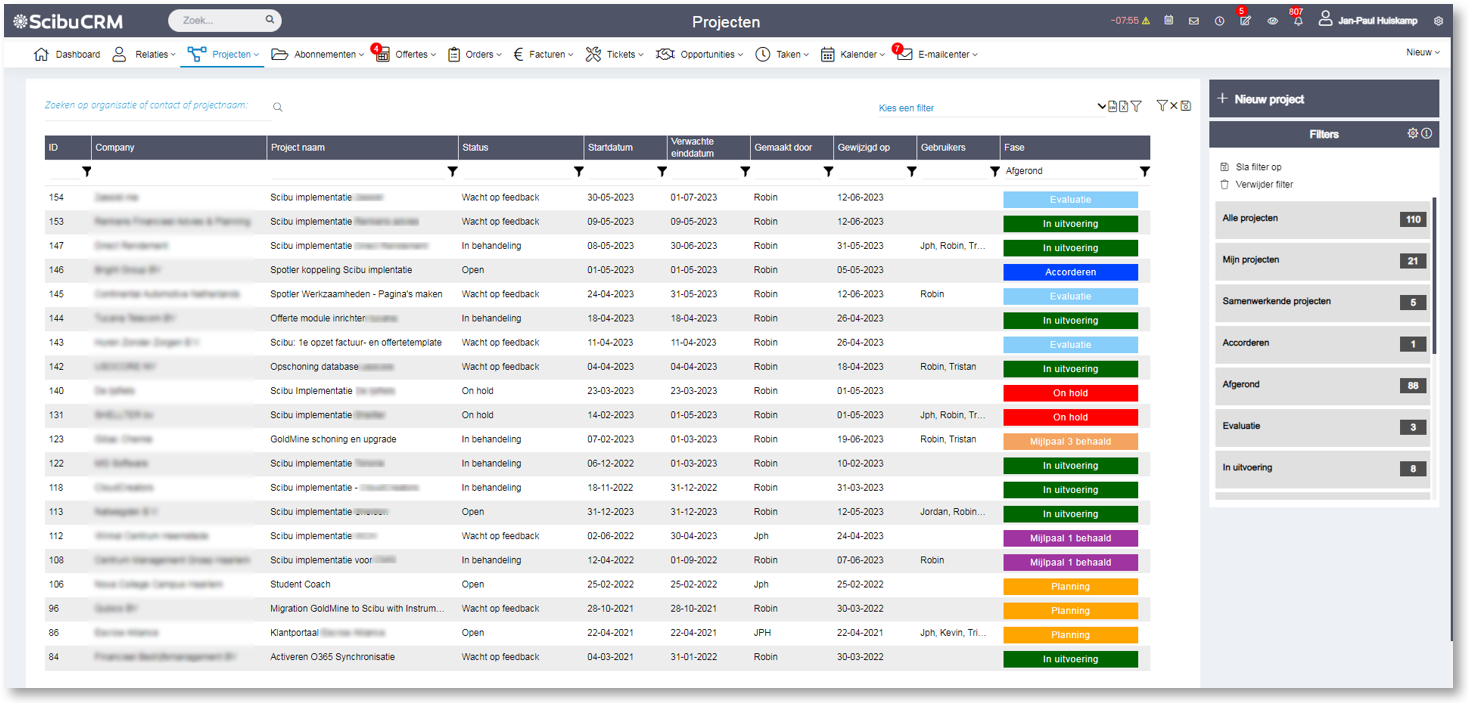Click the info icon in Filters header
The width and height of the screenshot is (1468, 703).
pyautogui.click(x=1427, y=133)
